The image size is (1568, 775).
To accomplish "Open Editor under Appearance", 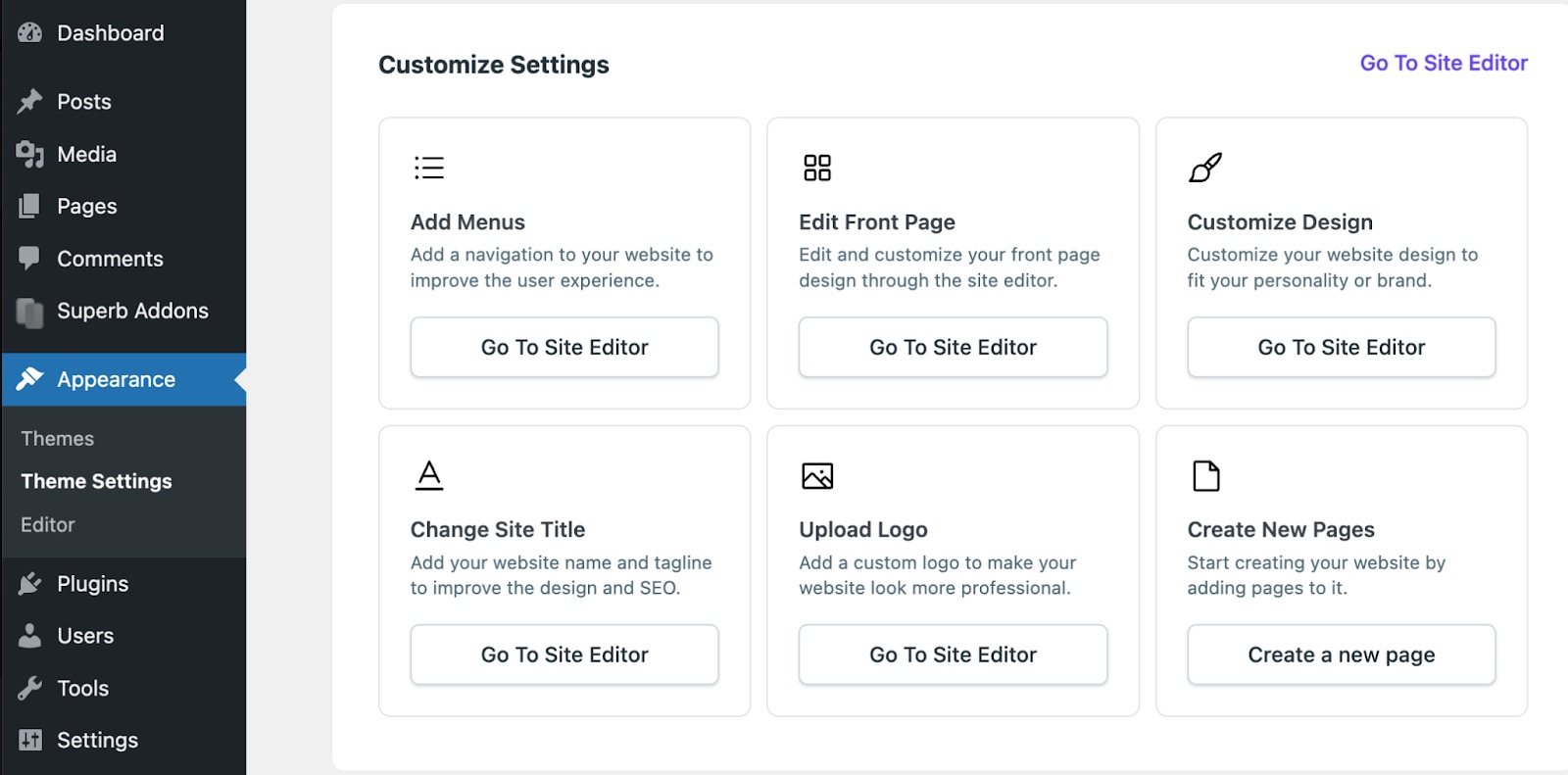I will click(48, 525).
